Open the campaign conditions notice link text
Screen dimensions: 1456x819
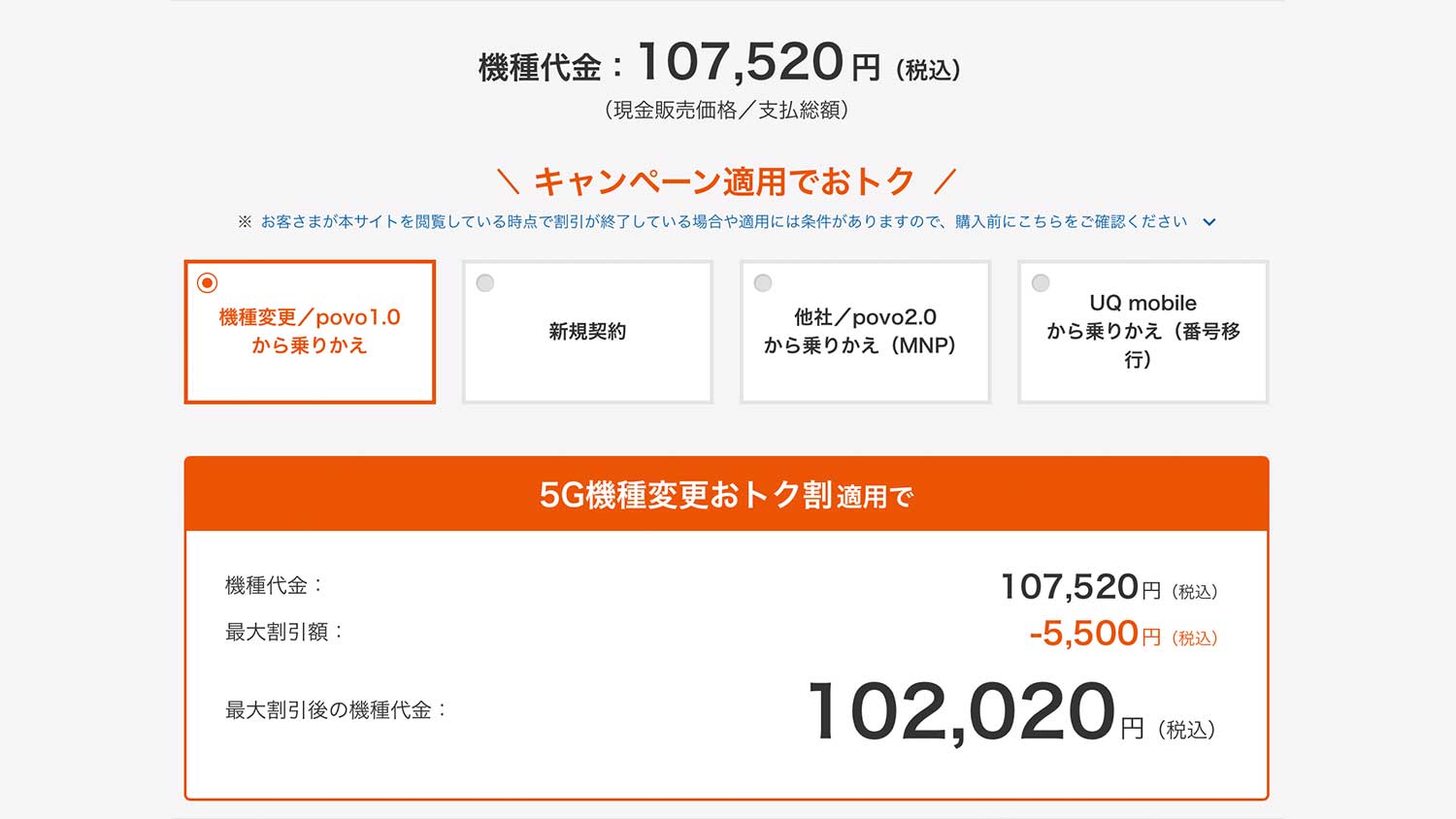[x=723, y=222]
